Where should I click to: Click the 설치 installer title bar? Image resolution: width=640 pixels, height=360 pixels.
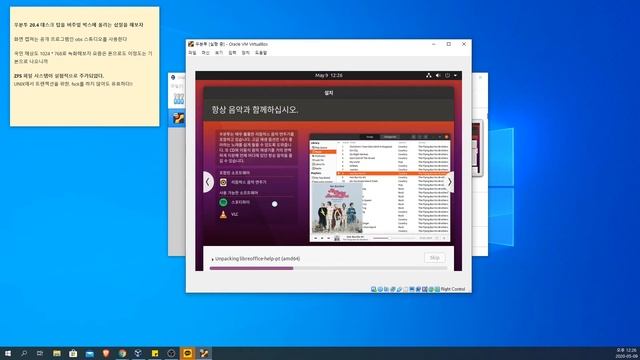329,93
